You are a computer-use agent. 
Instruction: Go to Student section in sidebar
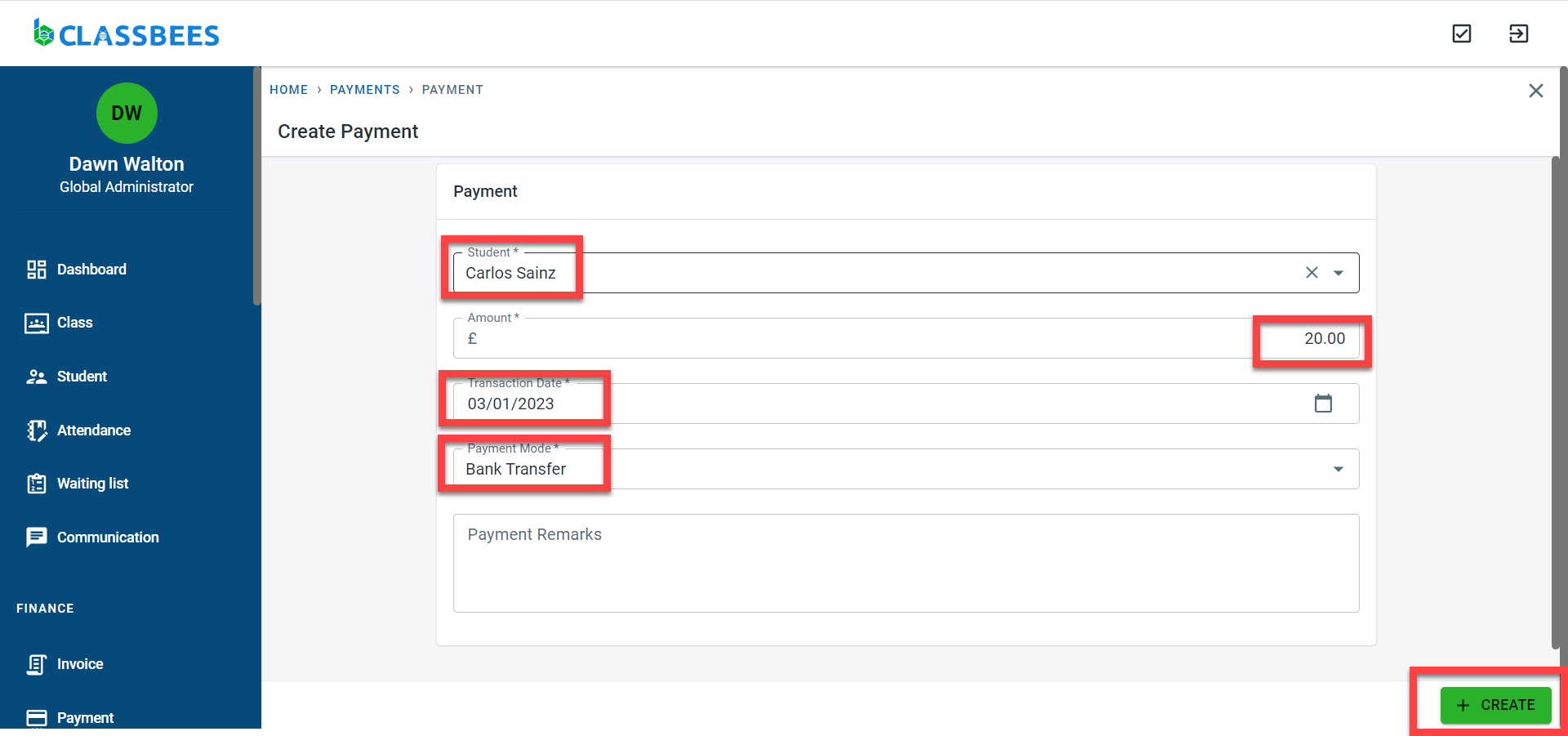pyautogui.click(x=82, y=377)
